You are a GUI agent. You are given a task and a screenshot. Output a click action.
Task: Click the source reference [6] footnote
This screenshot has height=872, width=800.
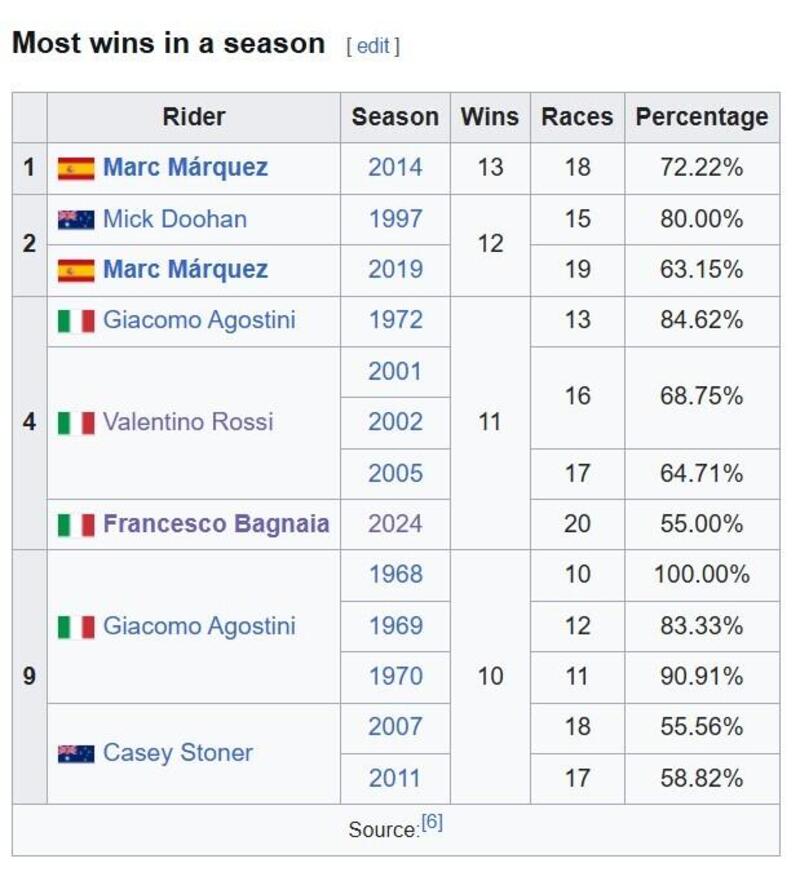pos(432,822)
